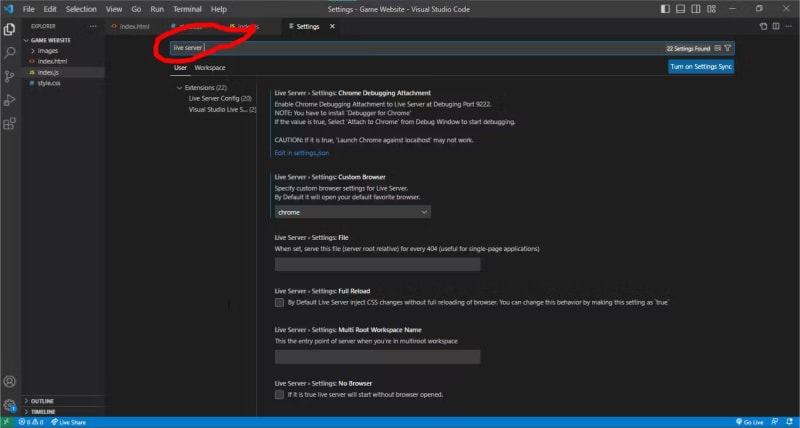Select the User settings scope tab
800x428 pixels.
180,68
